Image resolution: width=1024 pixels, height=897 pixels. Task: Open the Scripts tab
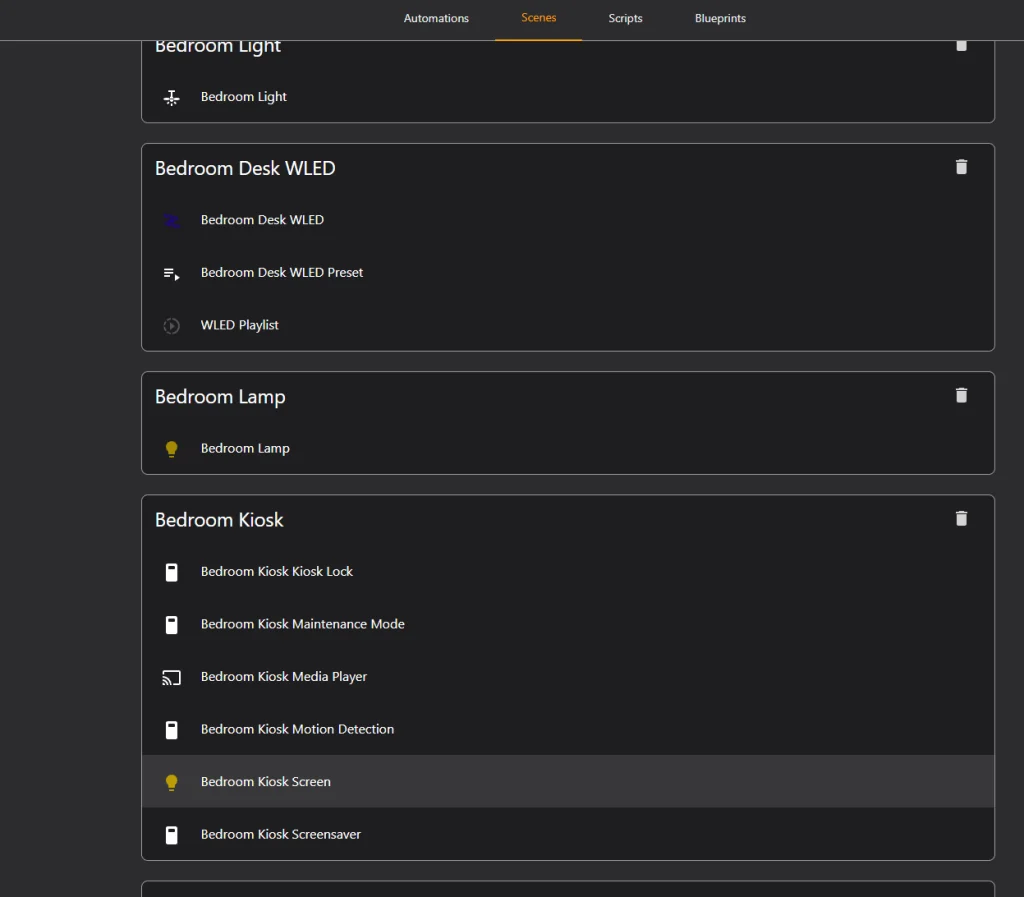click(x=625, y=18)
